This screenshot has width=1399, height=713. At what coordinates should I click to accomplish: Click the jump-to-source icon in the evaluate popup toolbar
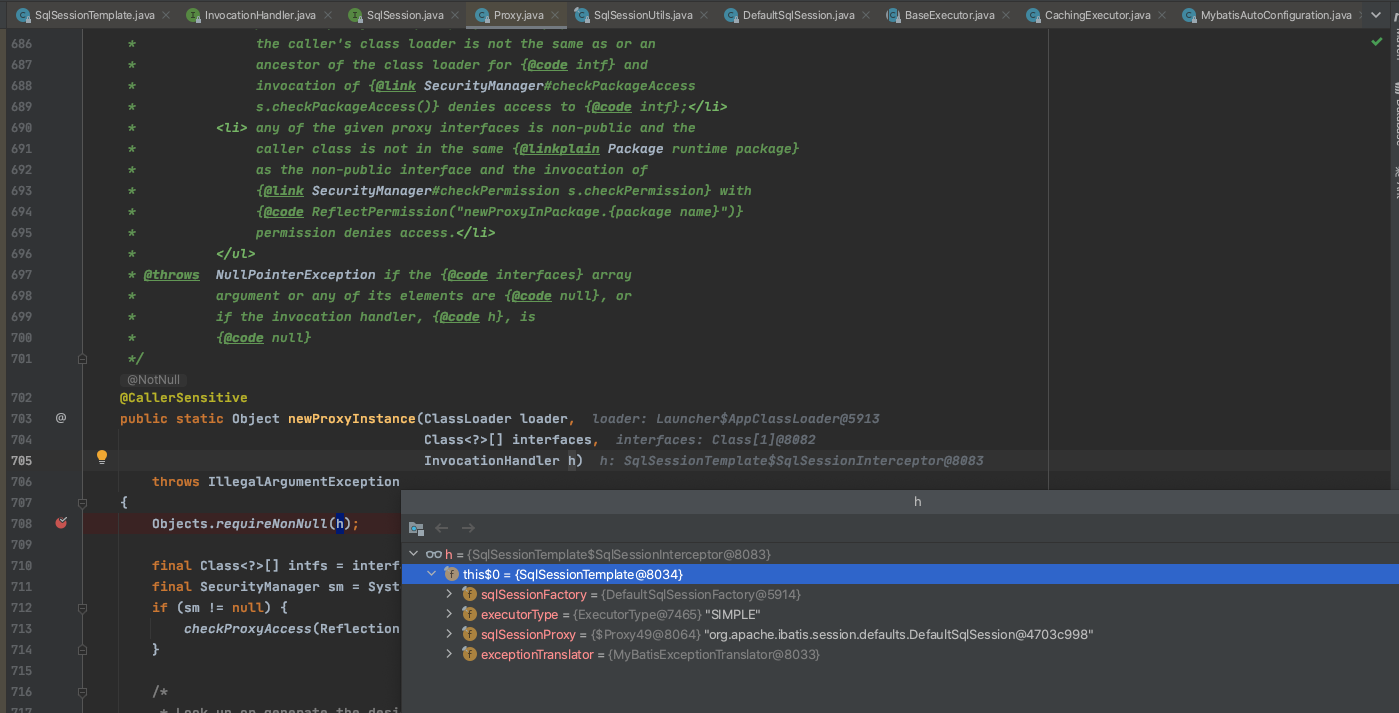click(x=416, y=529)
